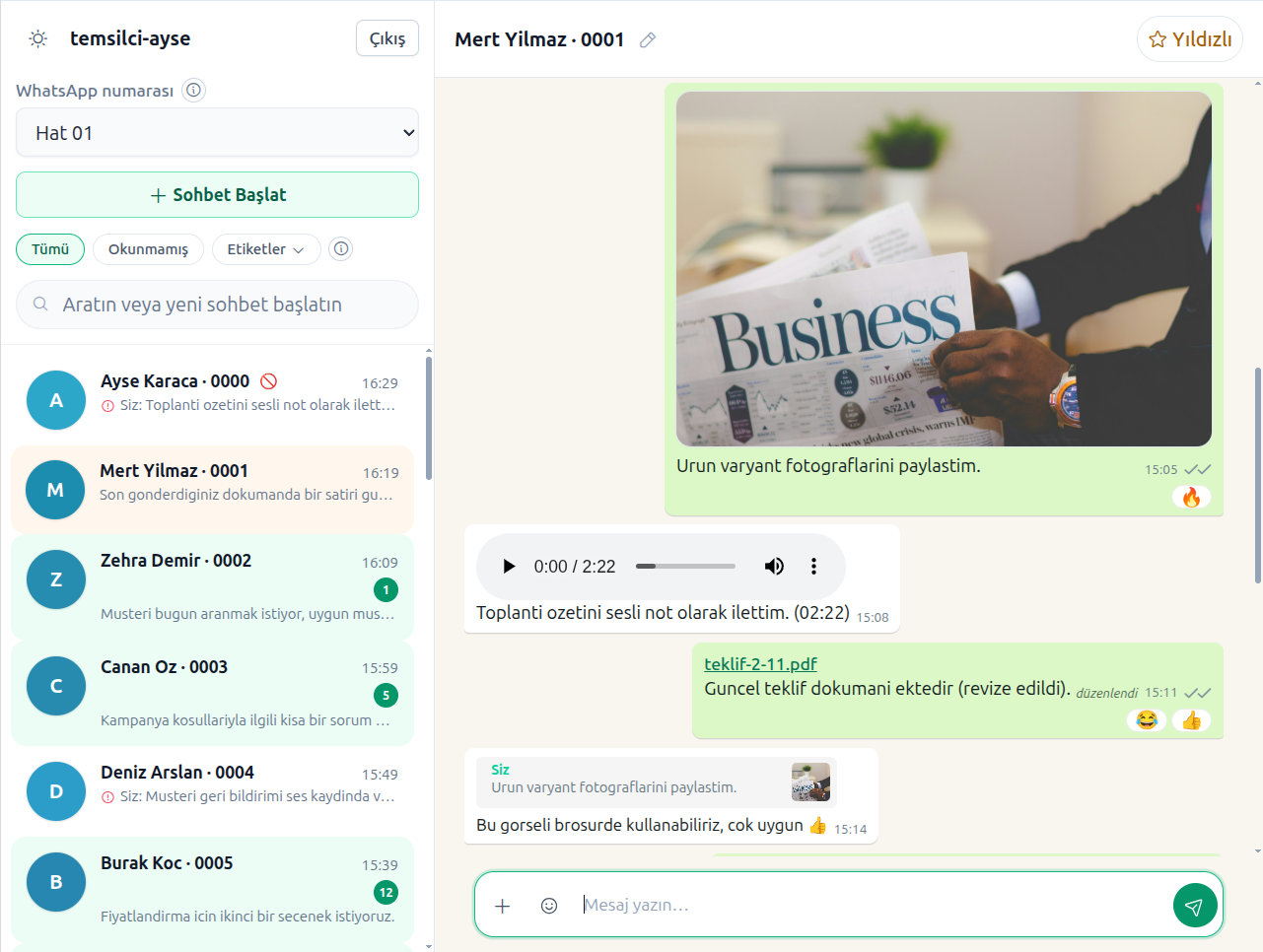
Task: Click Mert Yilmaz · 0001 header title
Action: pyautogui.click(x=539, y=39)
